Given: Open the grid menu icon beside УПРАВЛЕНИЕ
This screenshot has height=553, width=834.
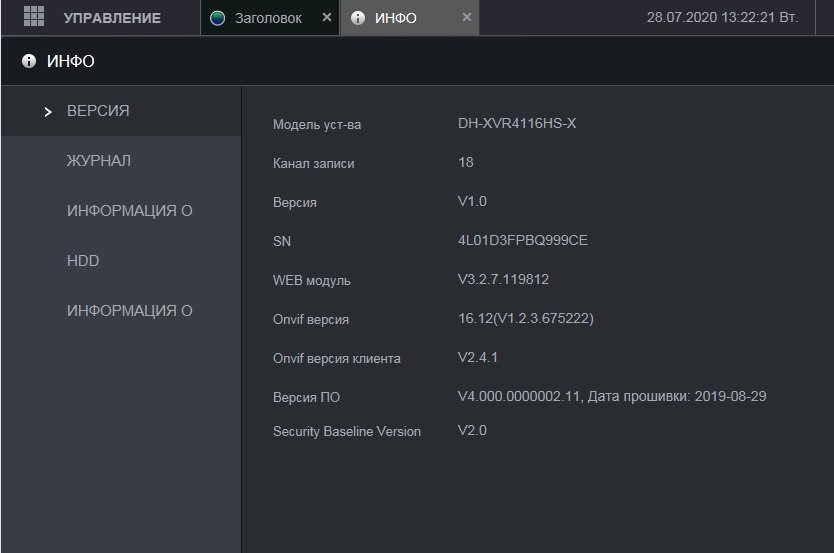Looking at the screenshot, I should pyautogui.click(x=34, y=17).
